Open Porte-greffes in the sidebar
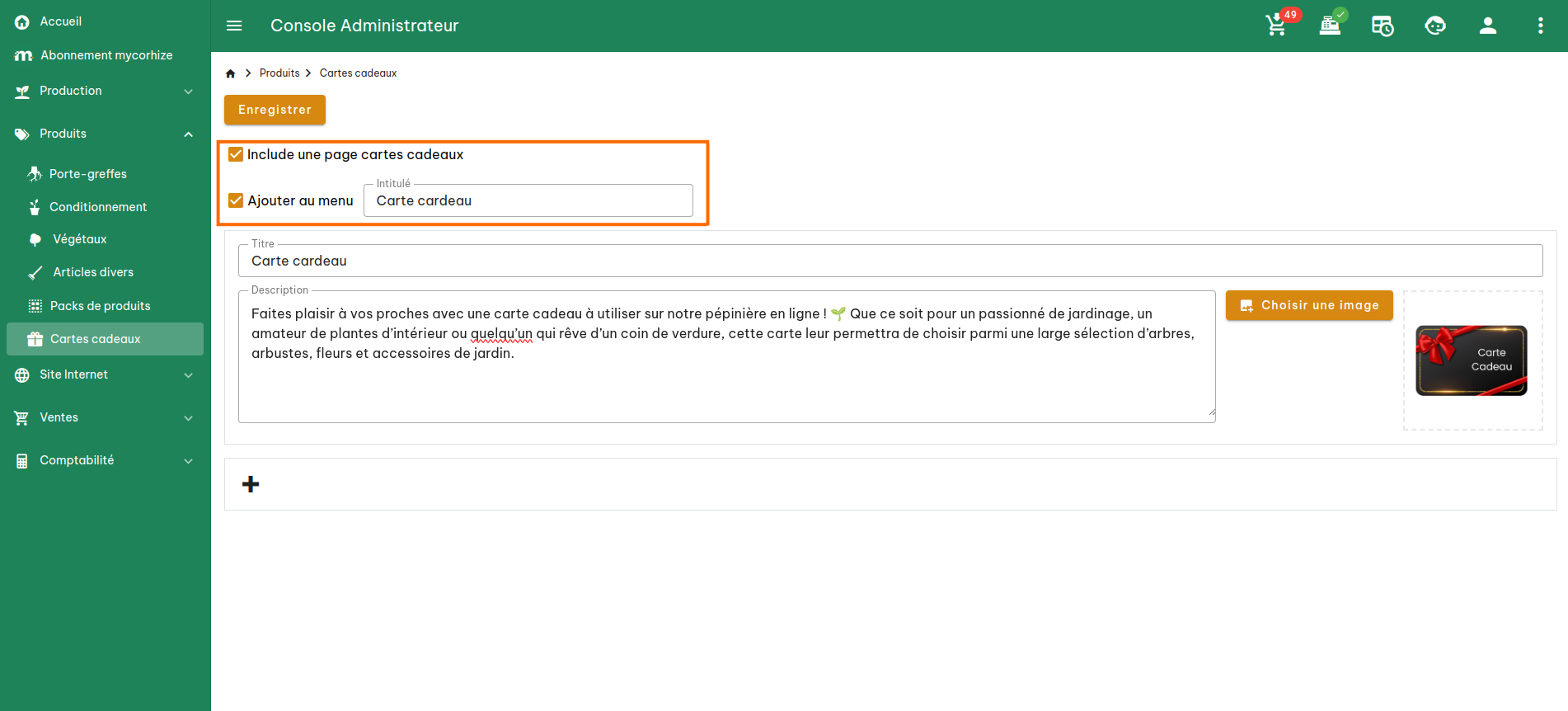 88,174
